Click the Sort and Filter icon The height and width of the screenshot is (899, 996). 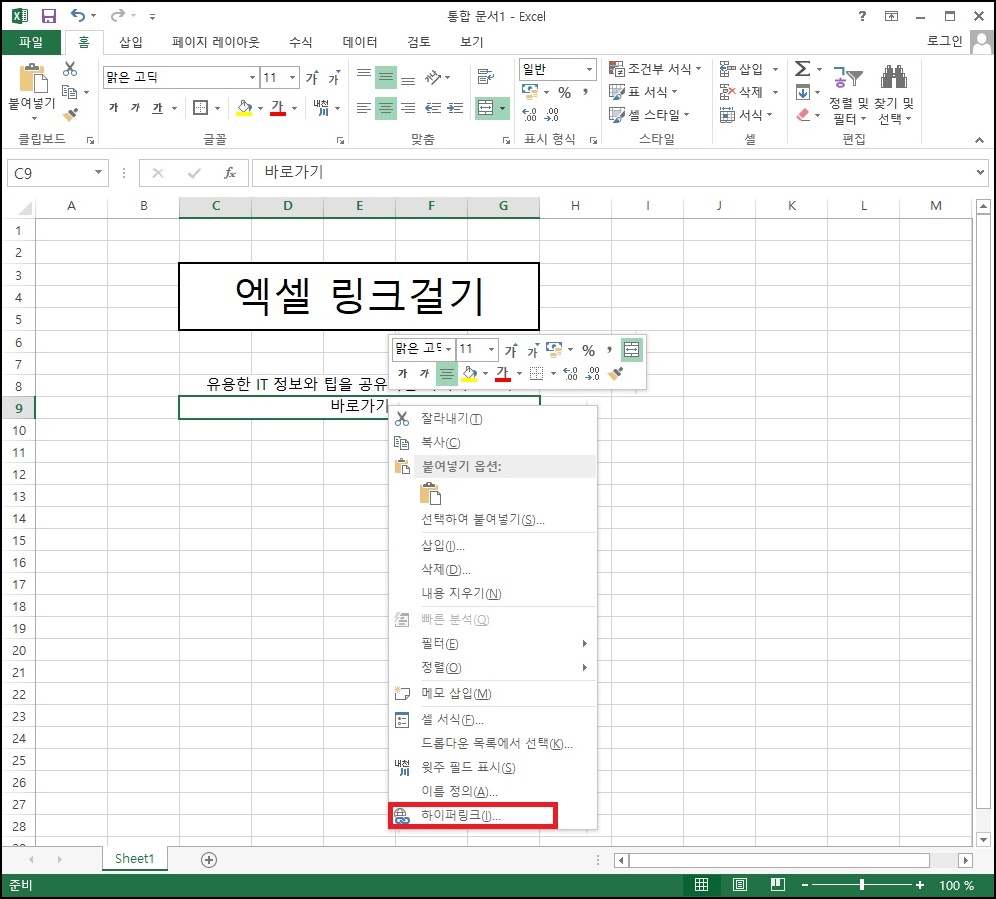click(x=847, y=77)
